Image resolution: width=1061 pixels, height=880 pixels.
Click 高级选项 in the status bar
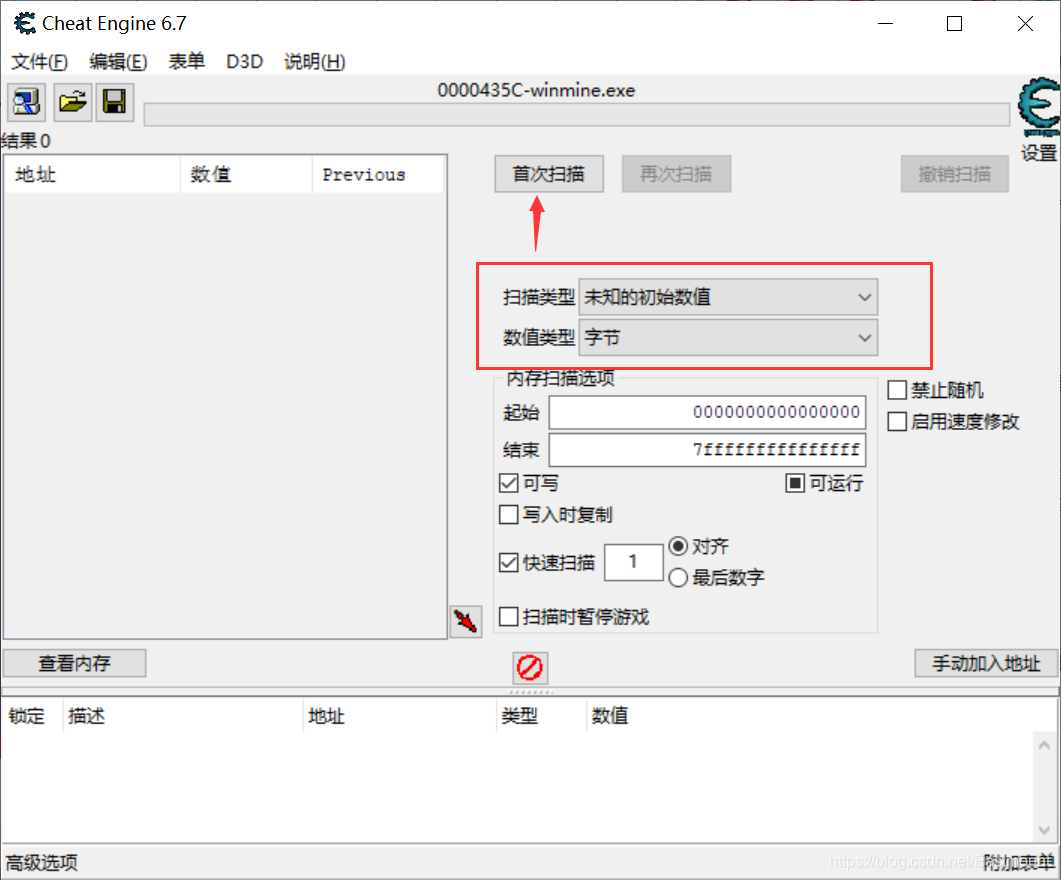click(x=42, y=862)
